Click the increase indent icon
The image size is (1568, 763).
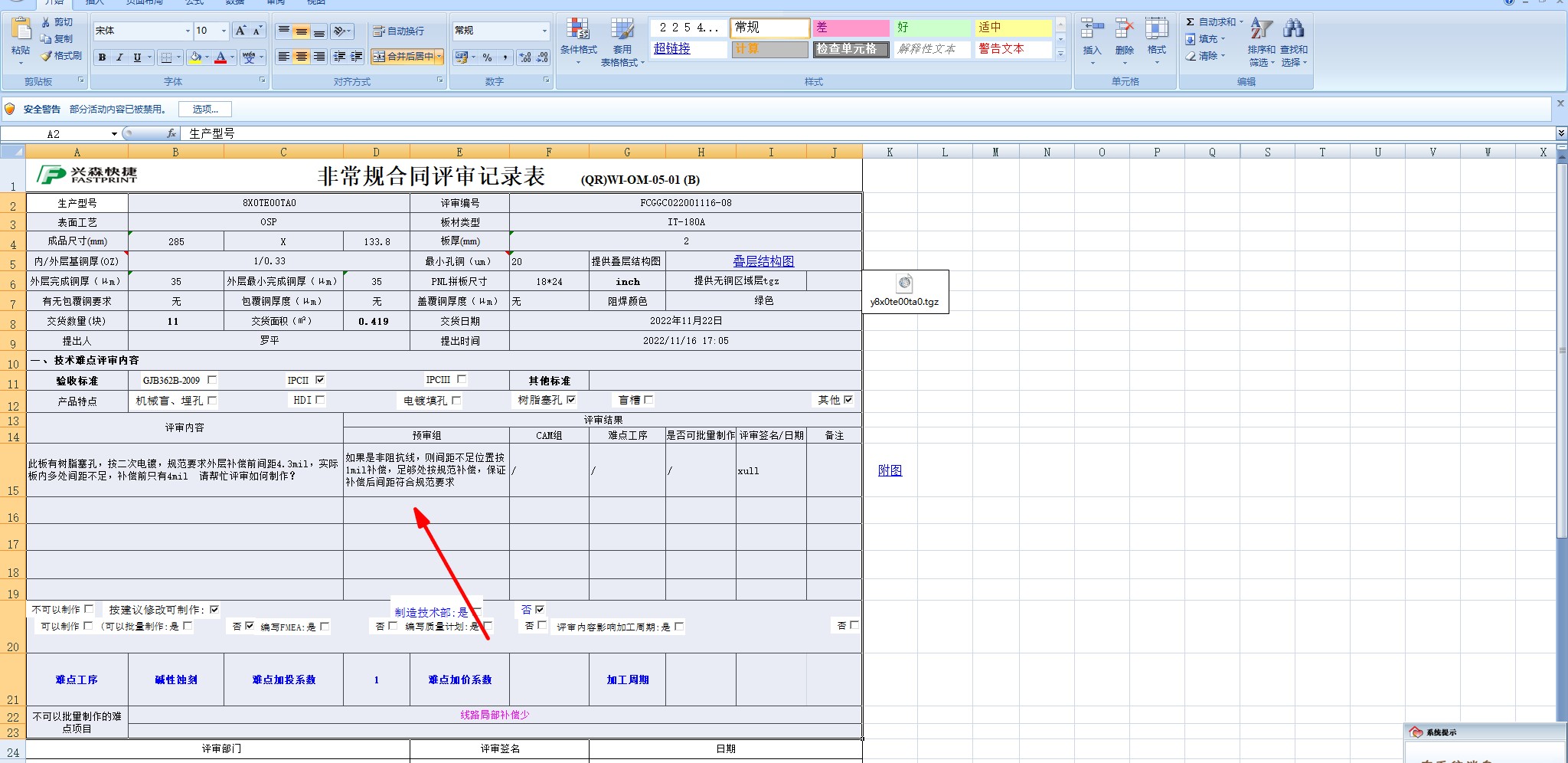tap(357, 57)
